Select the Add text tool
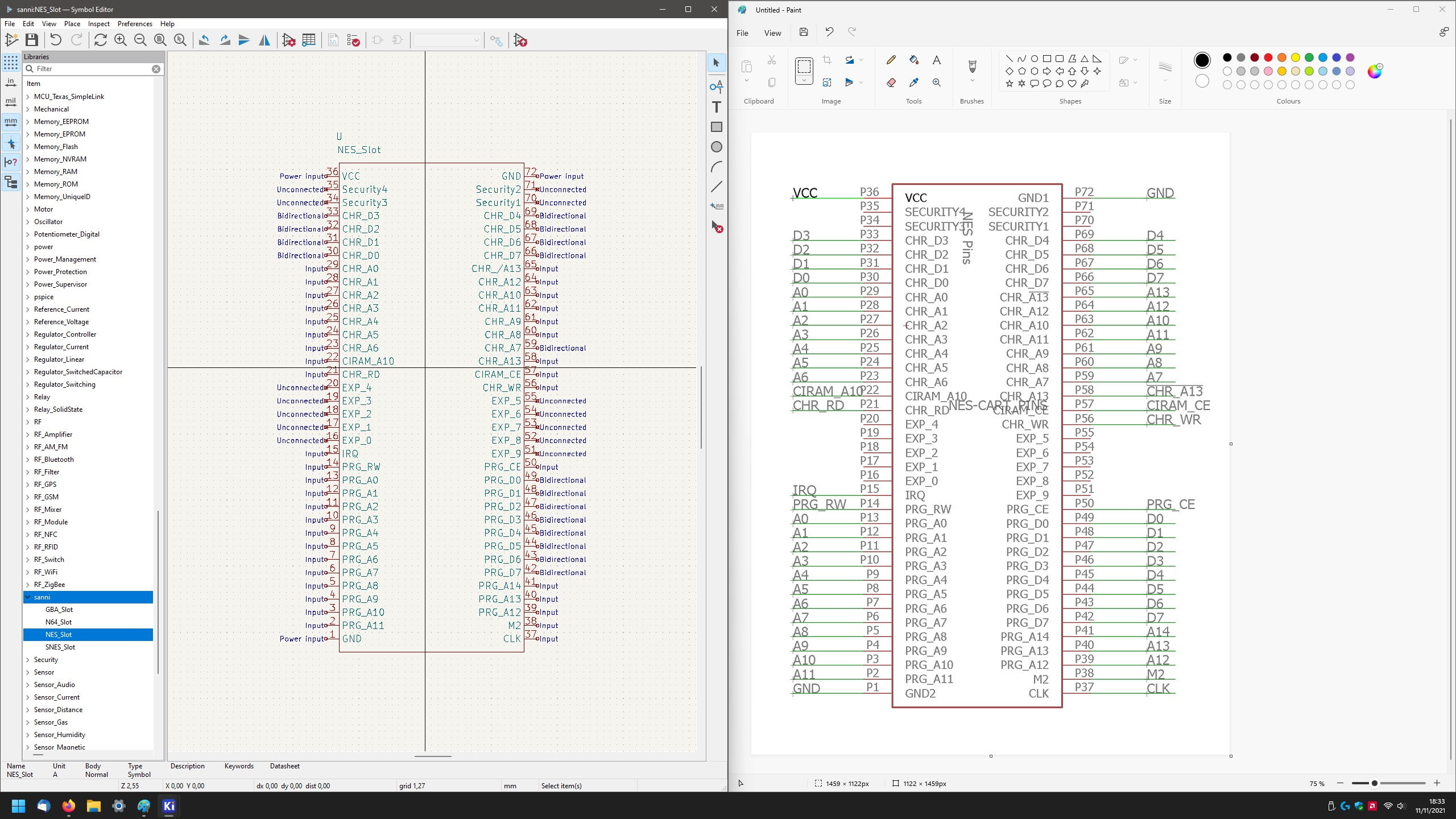This screenshot has height=819, width=1456. [717, 107]
